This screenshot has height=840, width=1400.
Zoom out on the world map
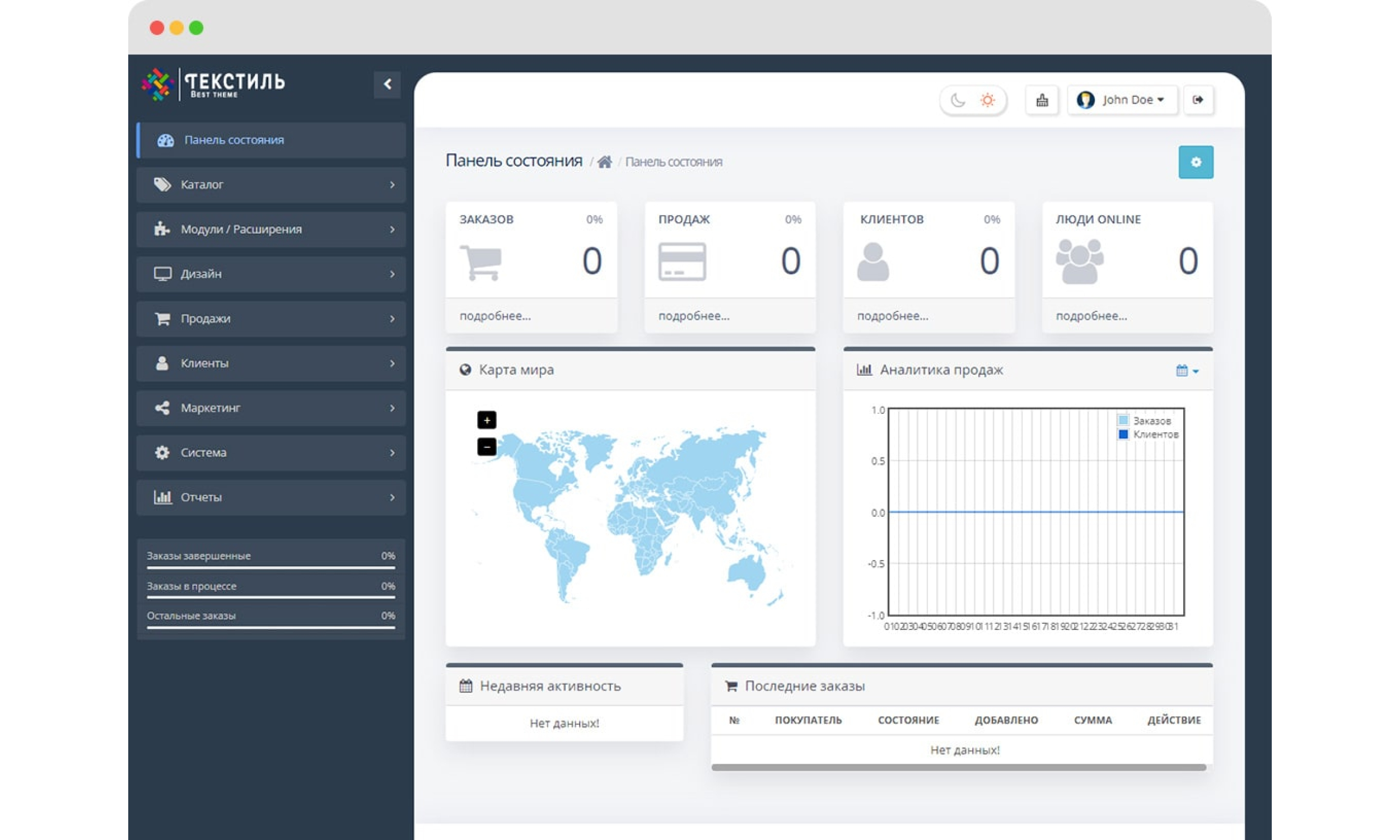pyautogui.click(x=487, y=447)
